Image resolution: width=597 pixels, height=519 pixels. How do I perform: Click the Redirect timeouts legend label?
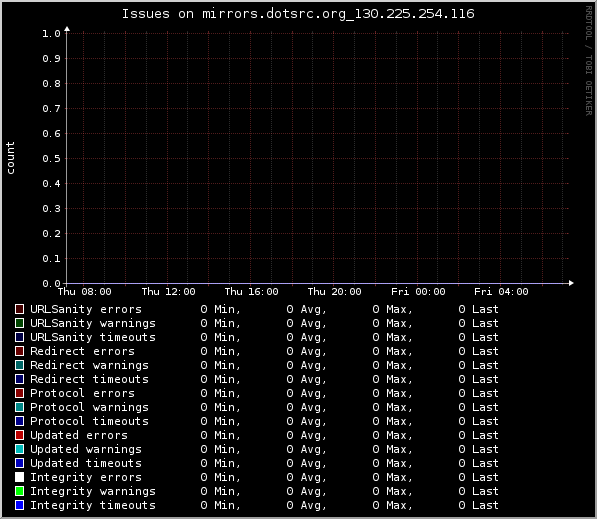click(x=89, y=379)
